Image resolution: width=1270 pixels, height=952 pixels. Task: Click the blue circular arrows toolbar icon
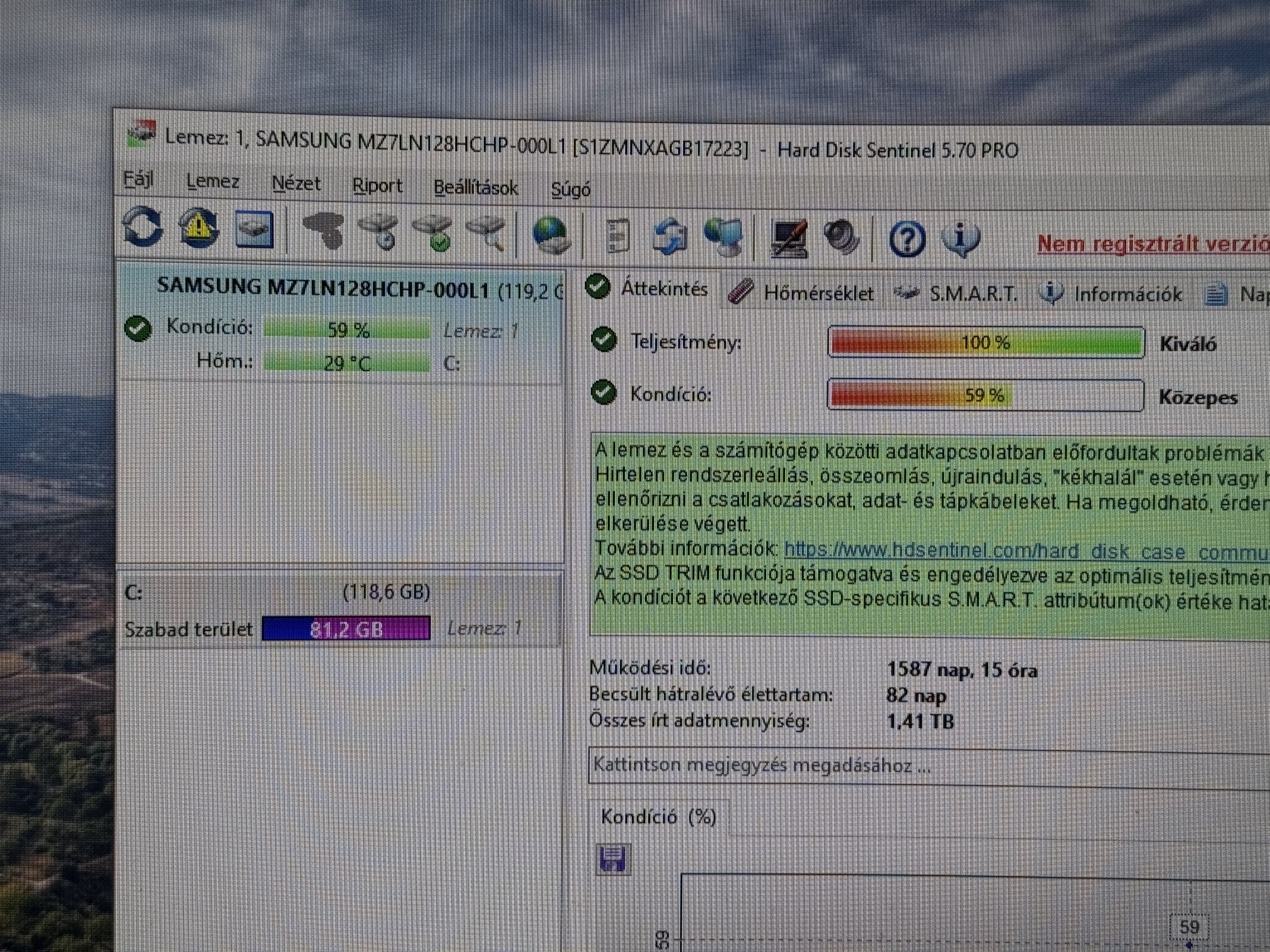[669, 237]
